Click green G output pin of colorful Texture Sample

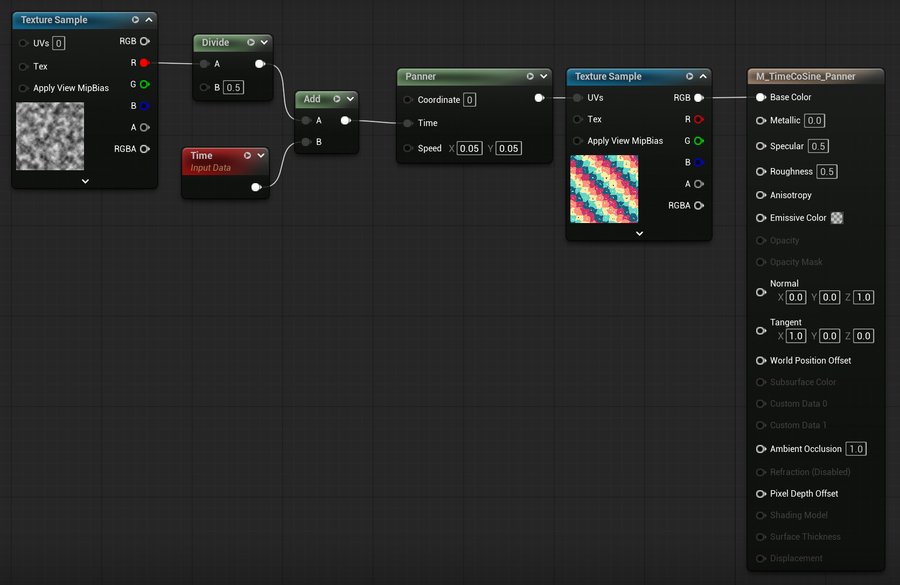699,141
